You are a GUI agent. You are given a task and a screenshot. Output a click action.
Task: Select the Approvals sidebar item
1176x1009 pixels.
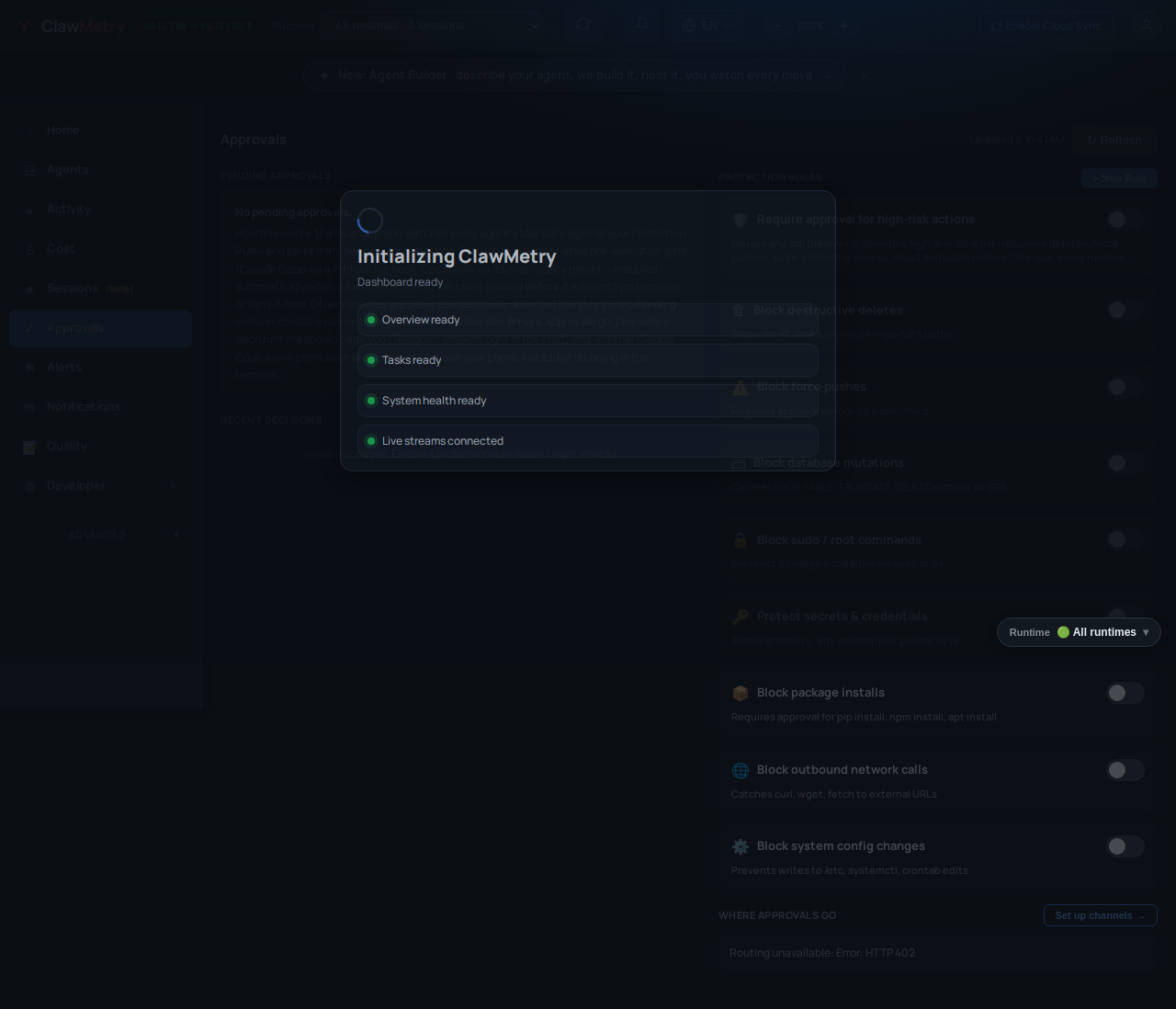tap(101, 328)
